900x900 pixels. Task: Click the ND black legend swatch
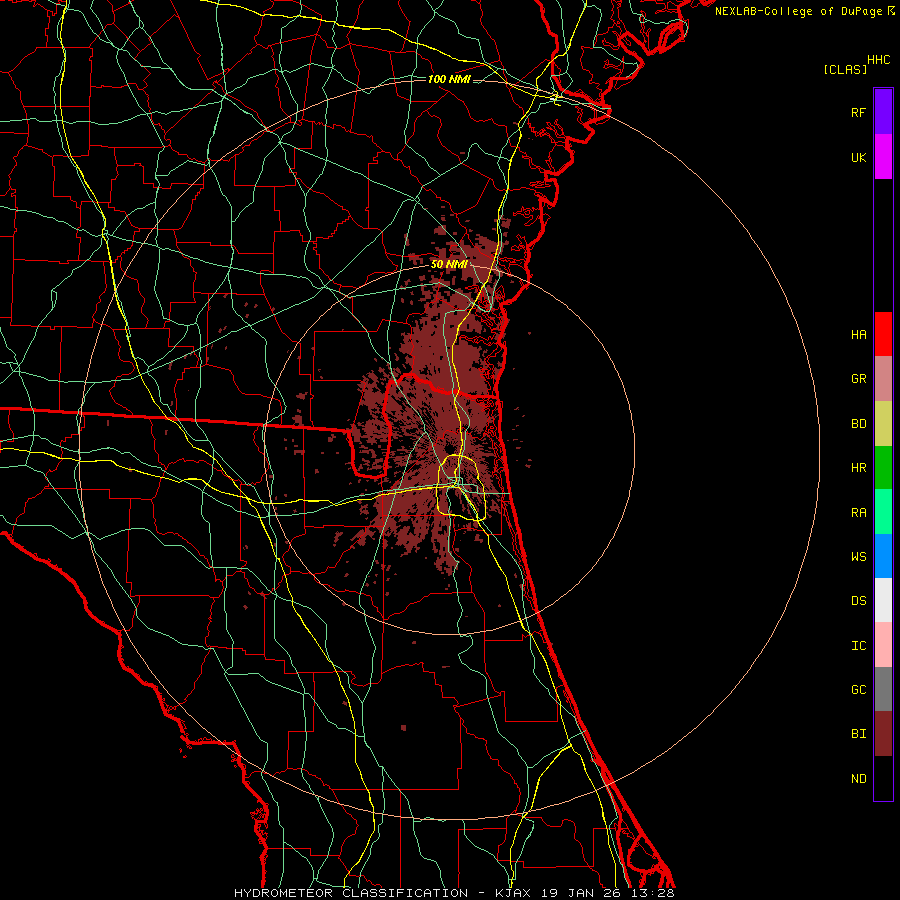(883, 778)
